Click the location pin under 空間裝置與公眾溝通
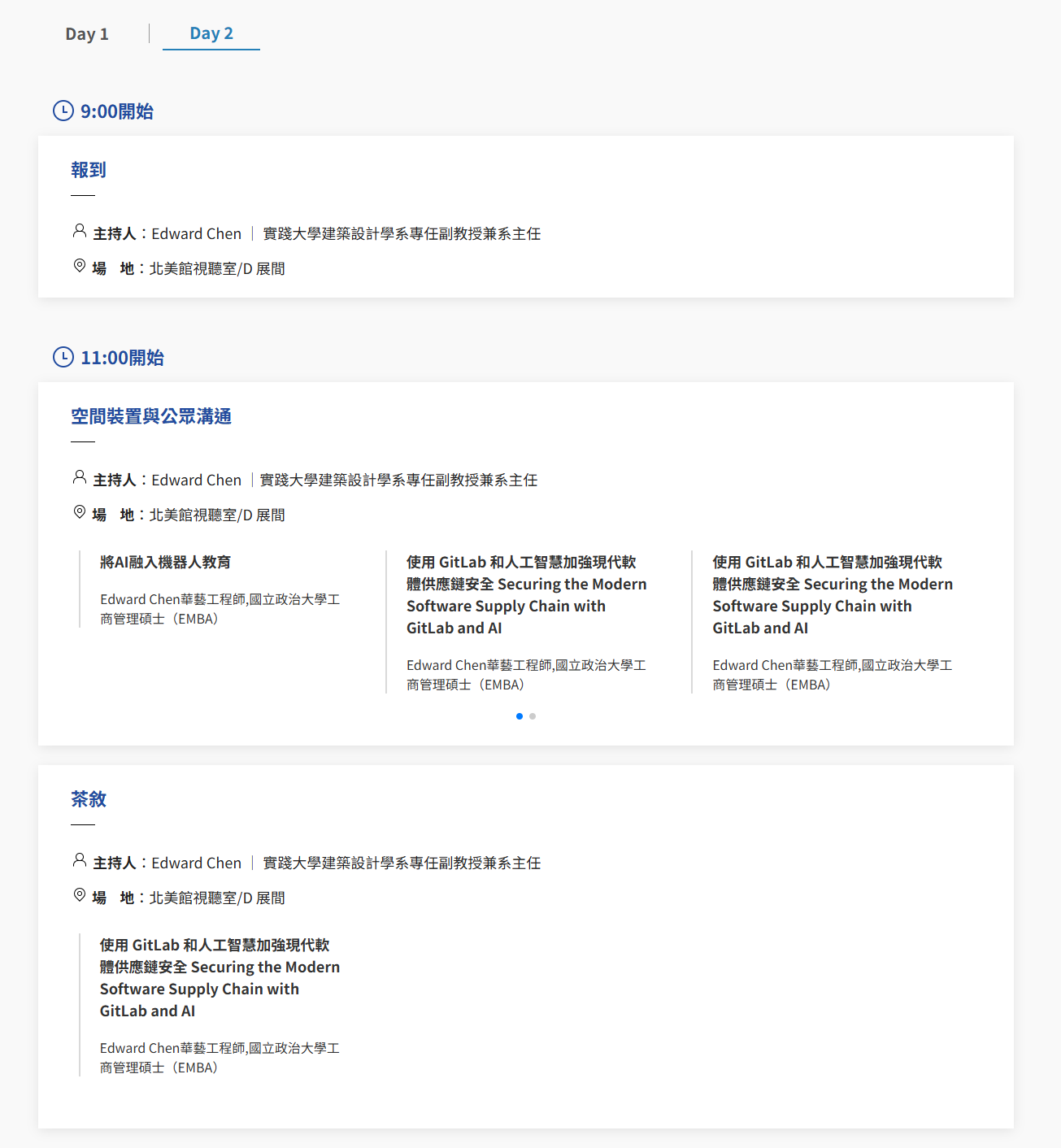This screenshot has height=1148, width=1061. point(80,512)
